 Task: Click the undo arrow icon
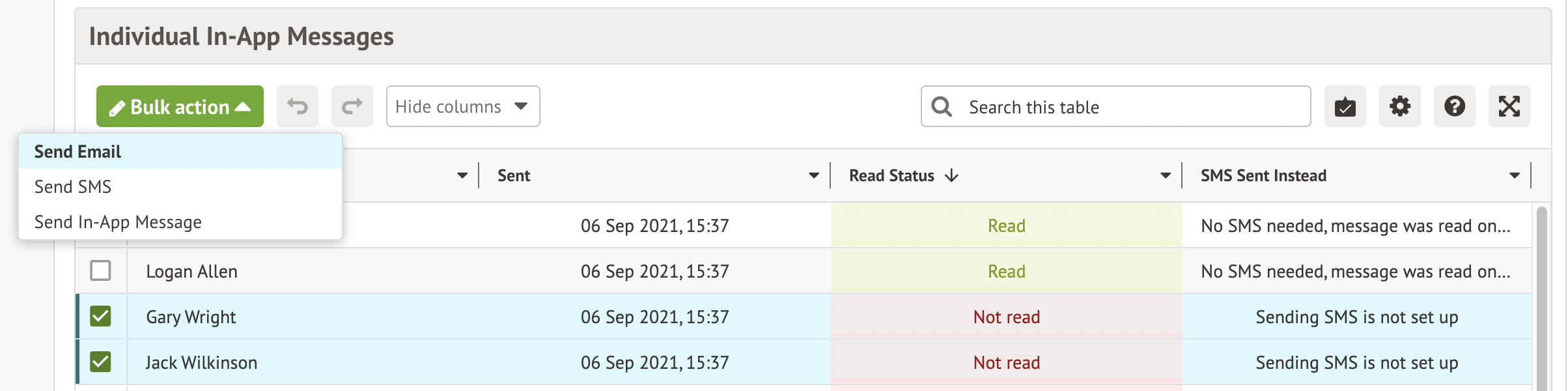pos(298,106)
